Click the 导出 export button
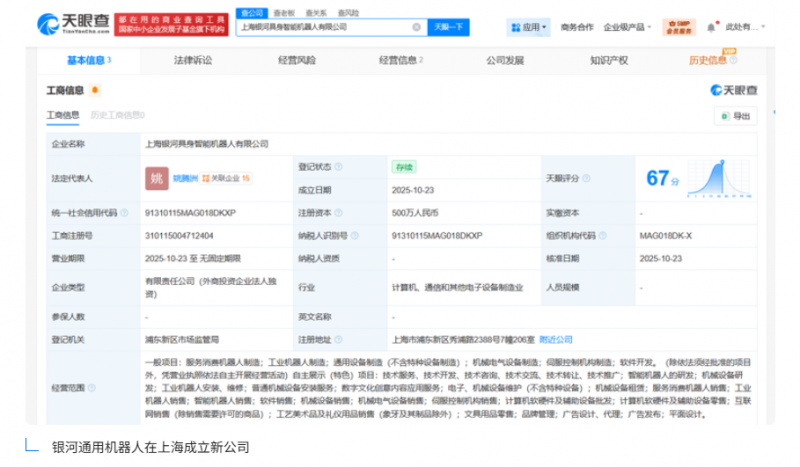This screenshot has width=800, height=467. point(736,116)
